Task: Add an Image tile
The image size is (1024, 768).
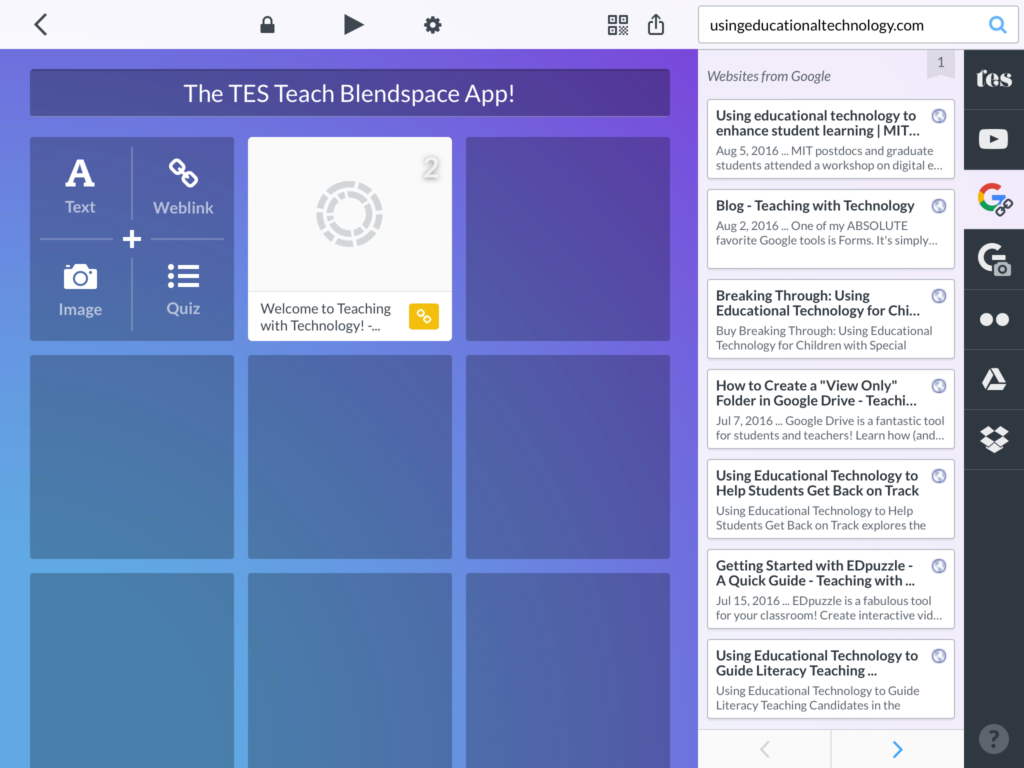Action: [80, 290]
